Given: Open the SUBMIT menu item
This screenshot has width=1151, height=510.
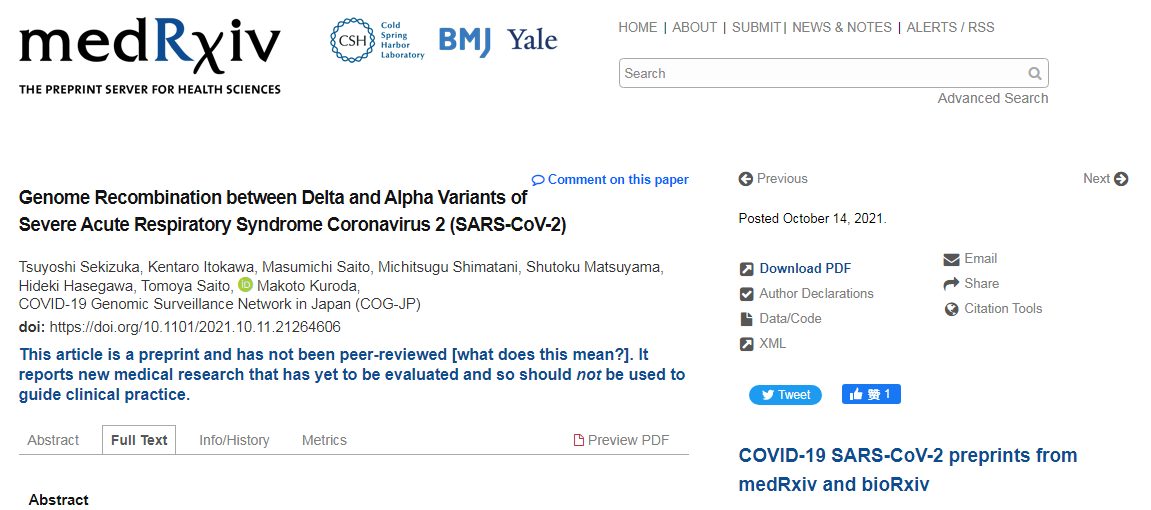Looking at the screenshot, I should pyautogui.click(x=756, y=28).
